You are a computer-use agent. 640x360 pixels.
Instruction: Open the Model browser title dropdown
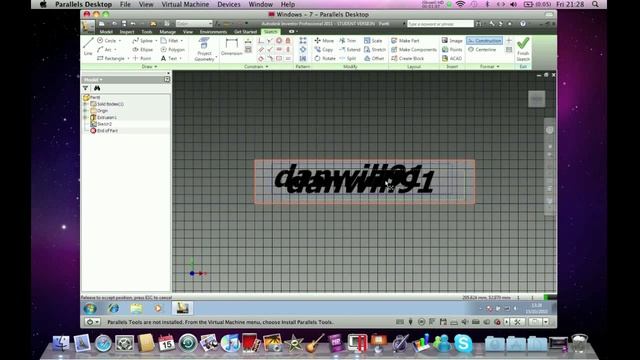(93, 80)
